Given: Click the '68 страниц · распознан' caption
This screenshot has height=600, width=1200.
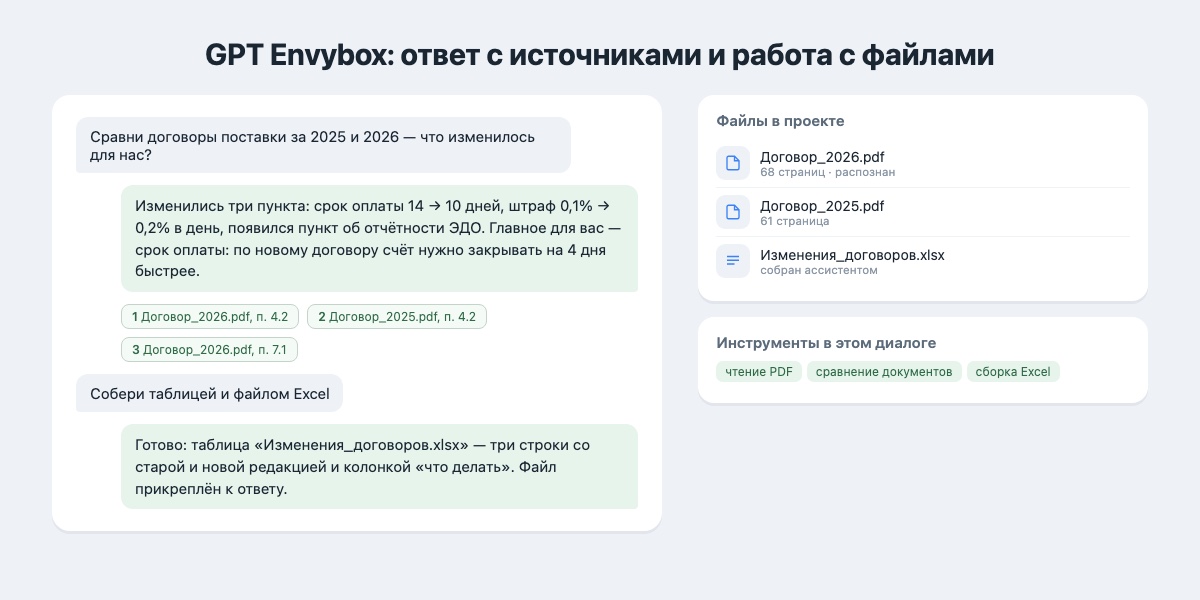Looking at the screenshot, I should coord(827,172).
